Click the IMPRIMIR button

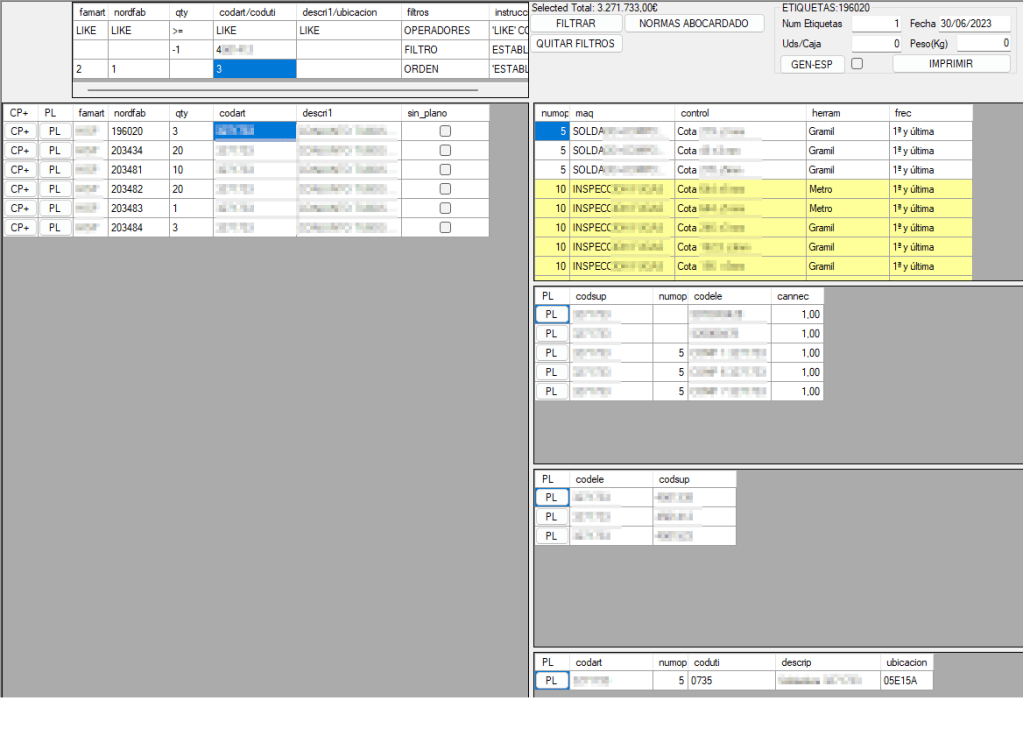pos(951,64)
